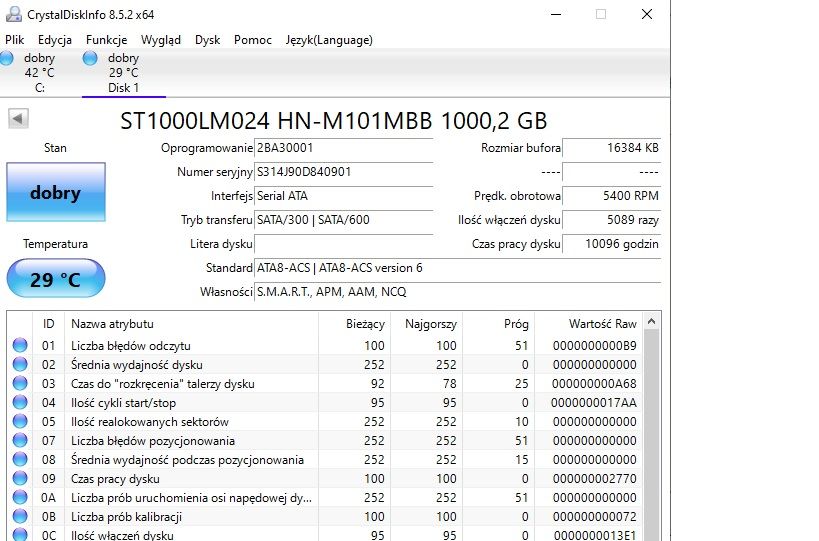Click the power on count field 5089 razy
819x541 pixels.
612,220
